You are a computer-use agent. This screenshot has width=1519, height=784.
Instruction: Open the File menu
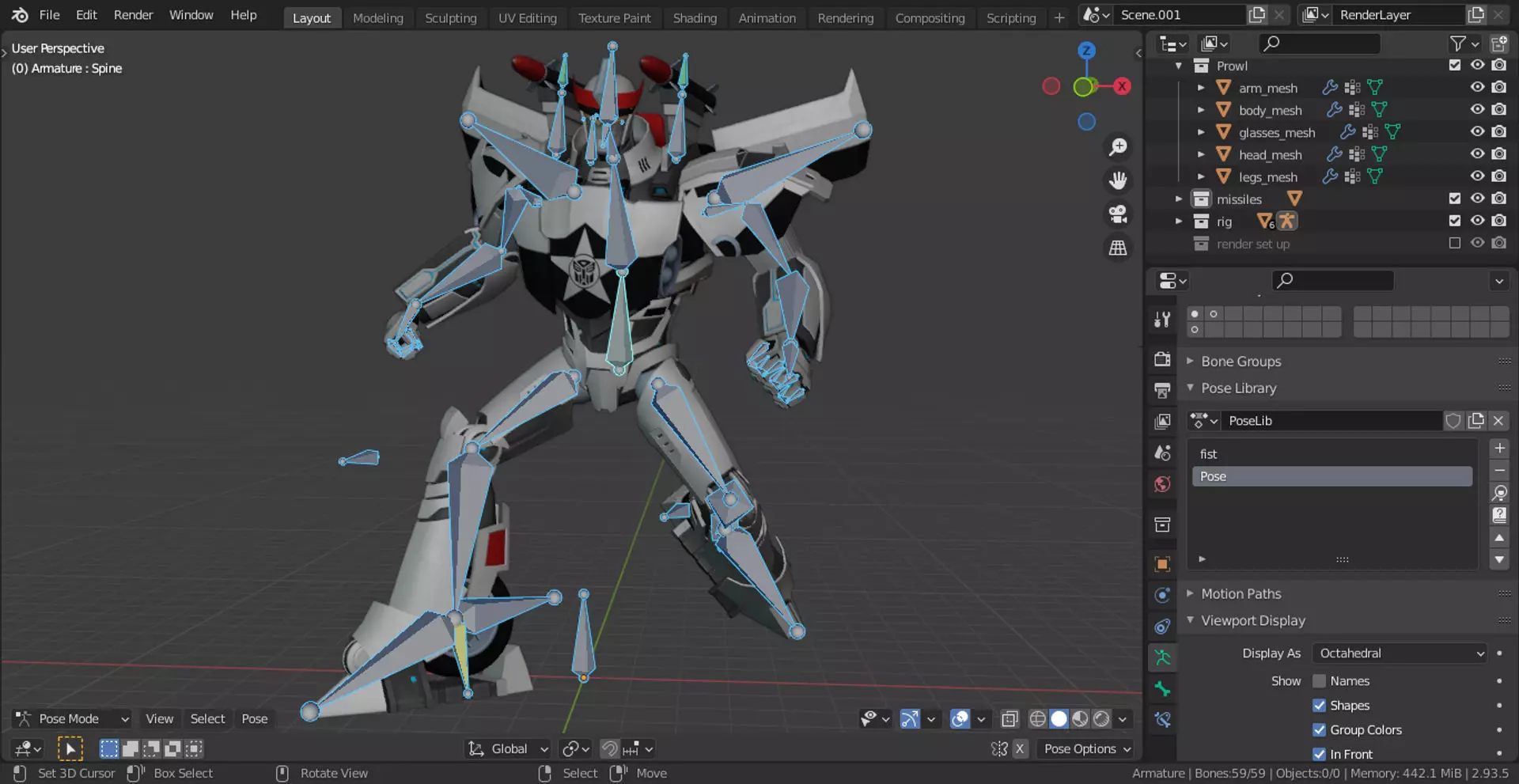[49, 15]
